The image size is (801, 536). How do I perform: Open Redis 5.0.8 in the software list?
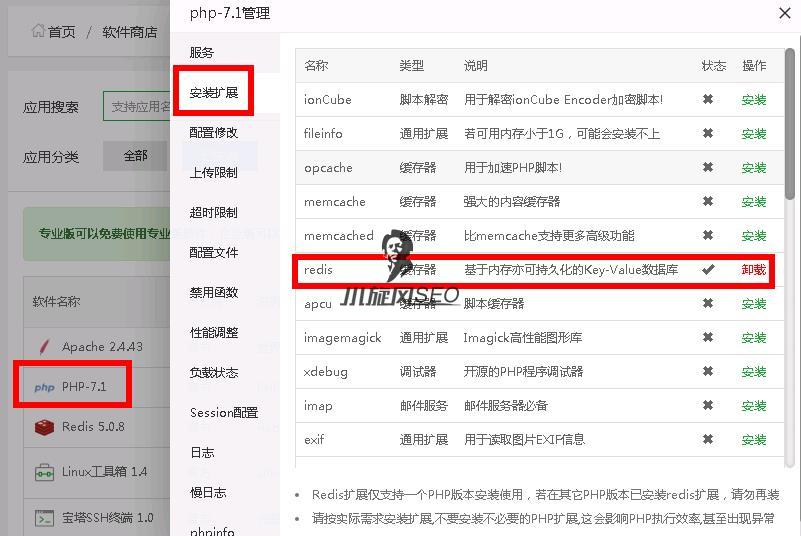[x=93, y=427]
